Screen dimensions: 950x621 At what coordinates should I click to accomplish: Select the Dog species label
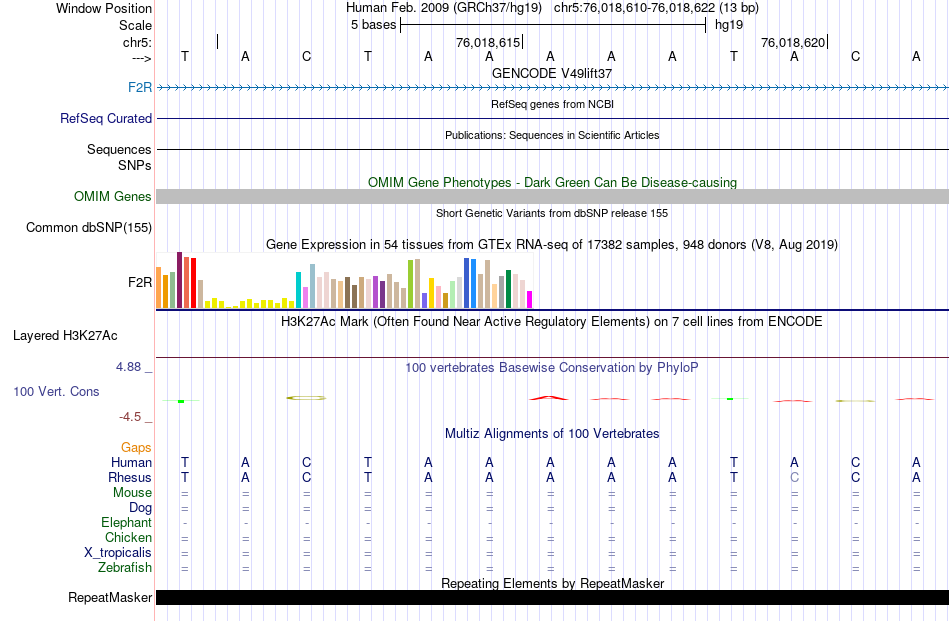tap(141, 508)
